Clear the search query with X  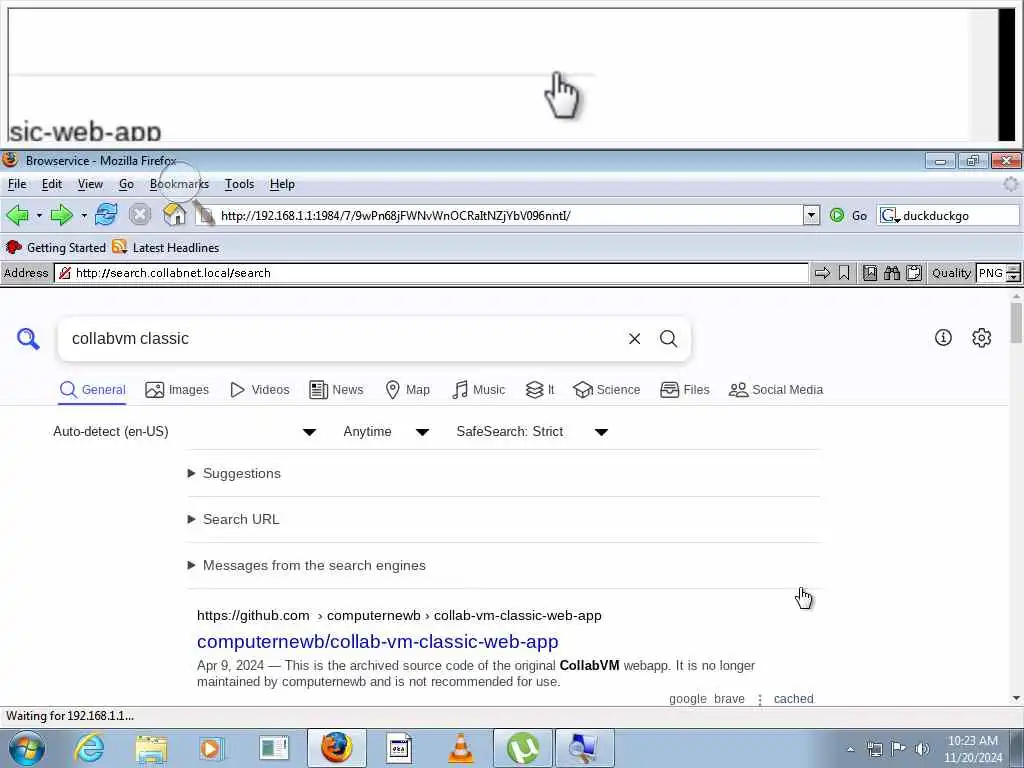tap(634, 338)
